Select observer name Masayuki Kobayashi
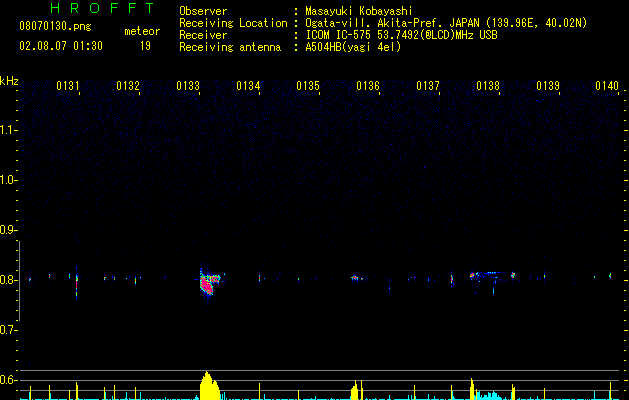The image size is (629, 400). pyautogui.click(x=359, y=11)
